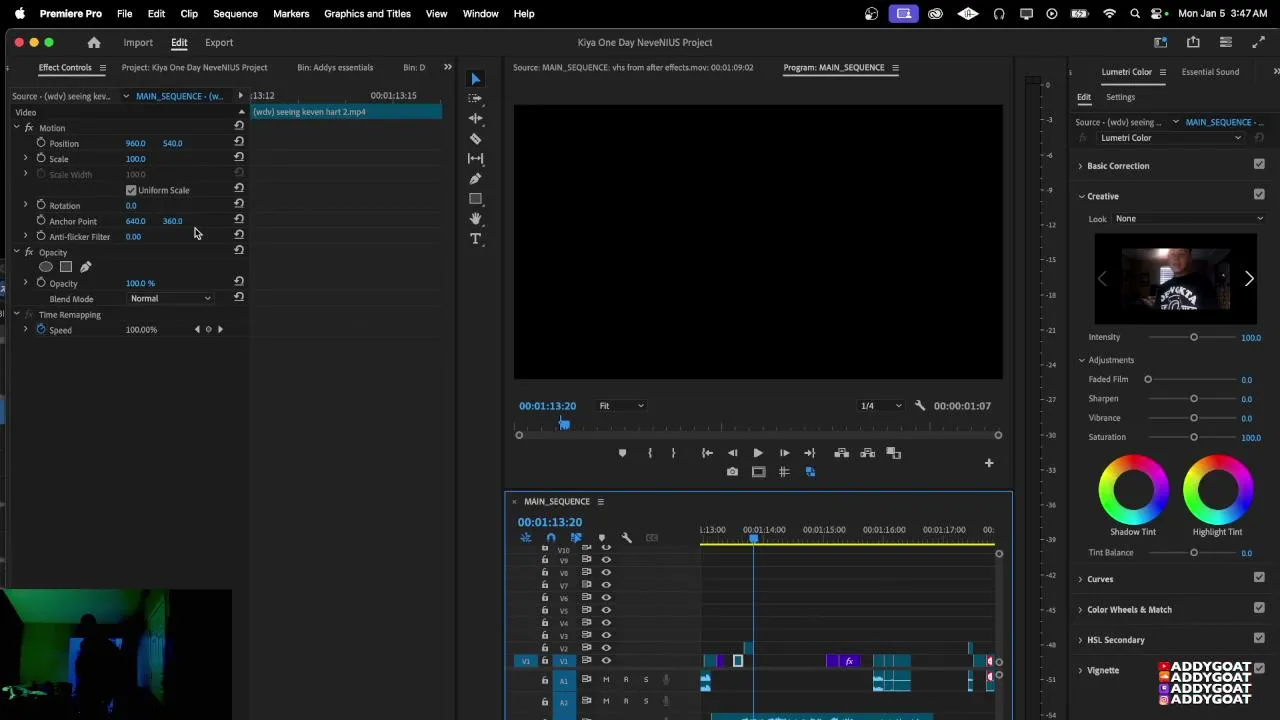Select the Slip tool
The image size is (1280, 720).
click(475, 158)
